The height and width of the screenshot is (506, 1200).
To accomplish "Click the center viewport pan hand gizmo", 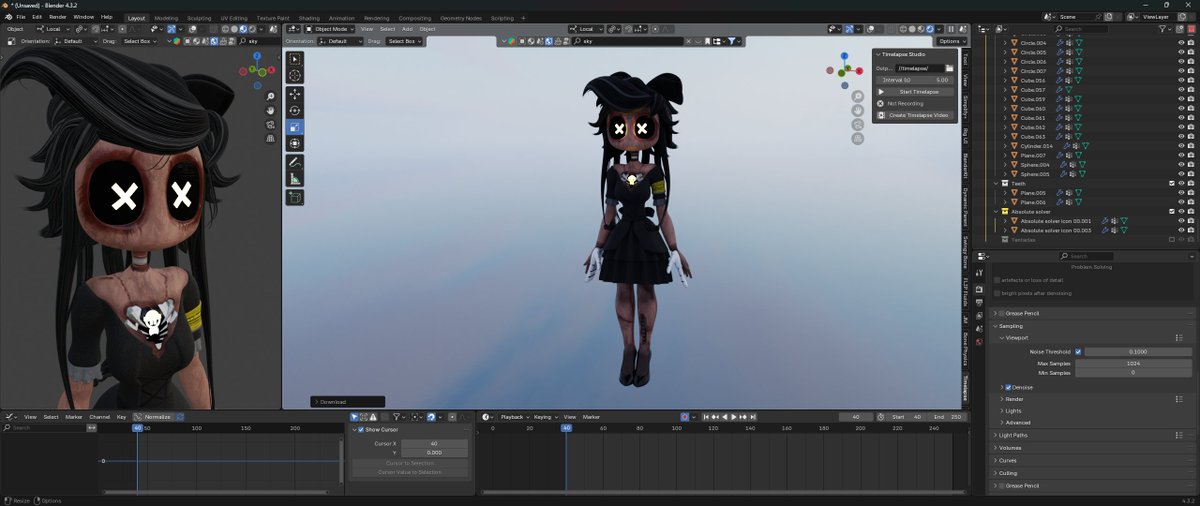I will click(x=858, y=110).
